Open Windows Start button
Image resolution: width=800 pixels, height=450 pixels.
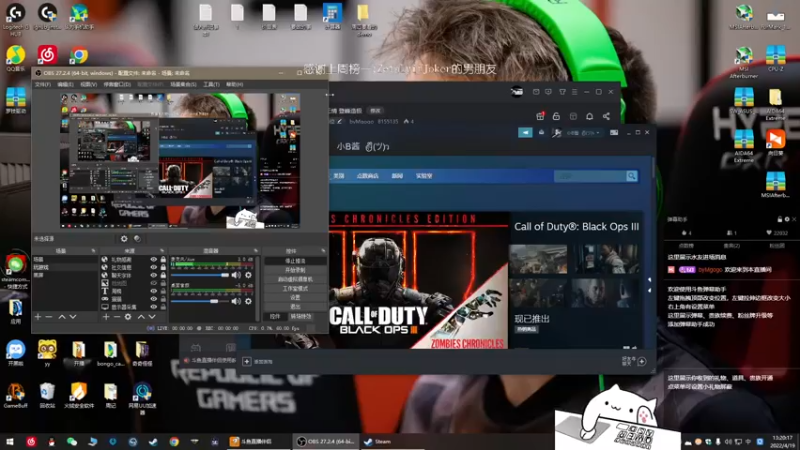(x=10, y=441)
